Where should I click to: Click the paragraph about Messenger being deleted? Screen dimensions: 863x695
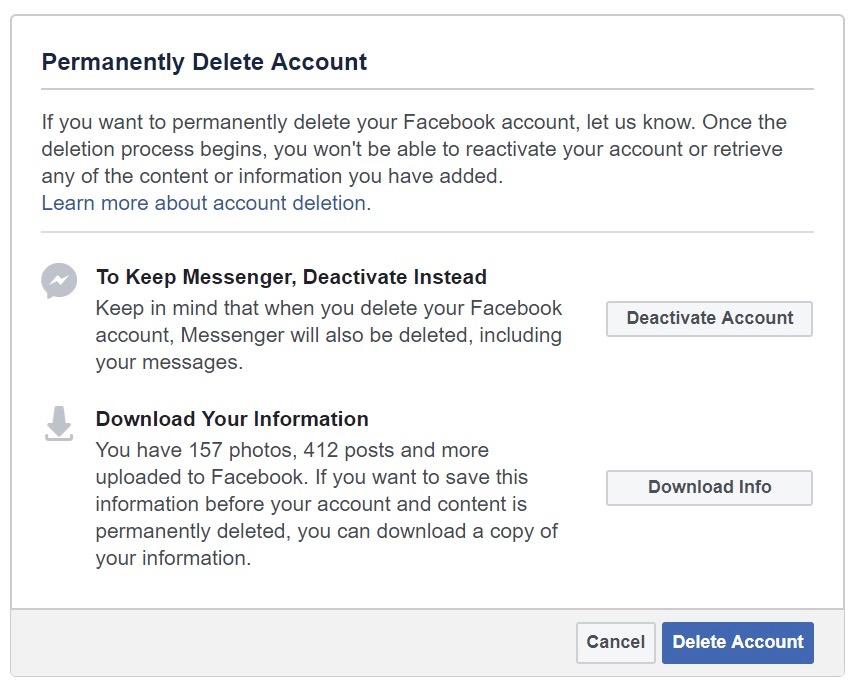tap(328, 335)
